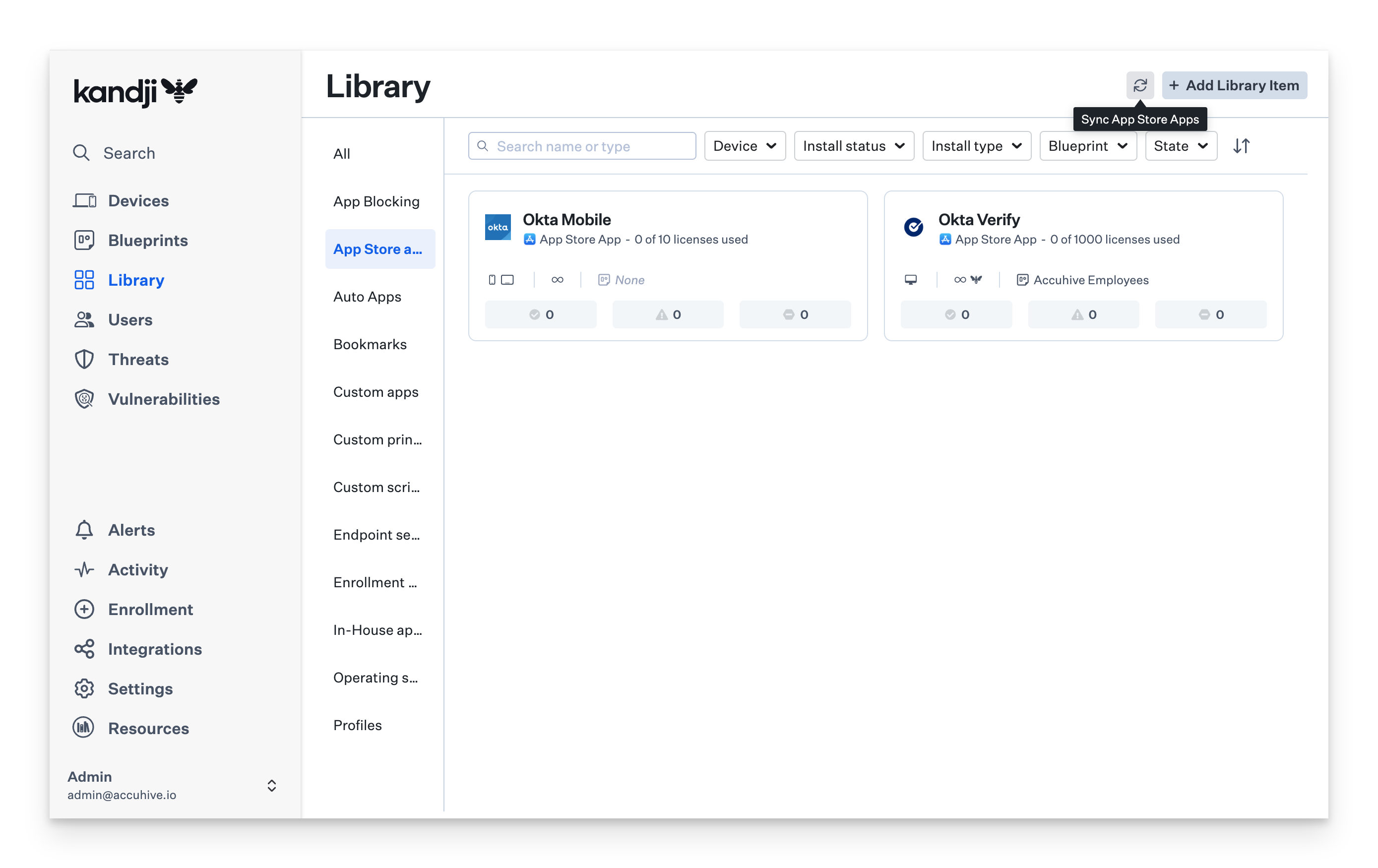Image resolution: width=1378 pixels, height=868 pixels.
Task: Click the sort order arrows icon
Action: (1241, 146)
